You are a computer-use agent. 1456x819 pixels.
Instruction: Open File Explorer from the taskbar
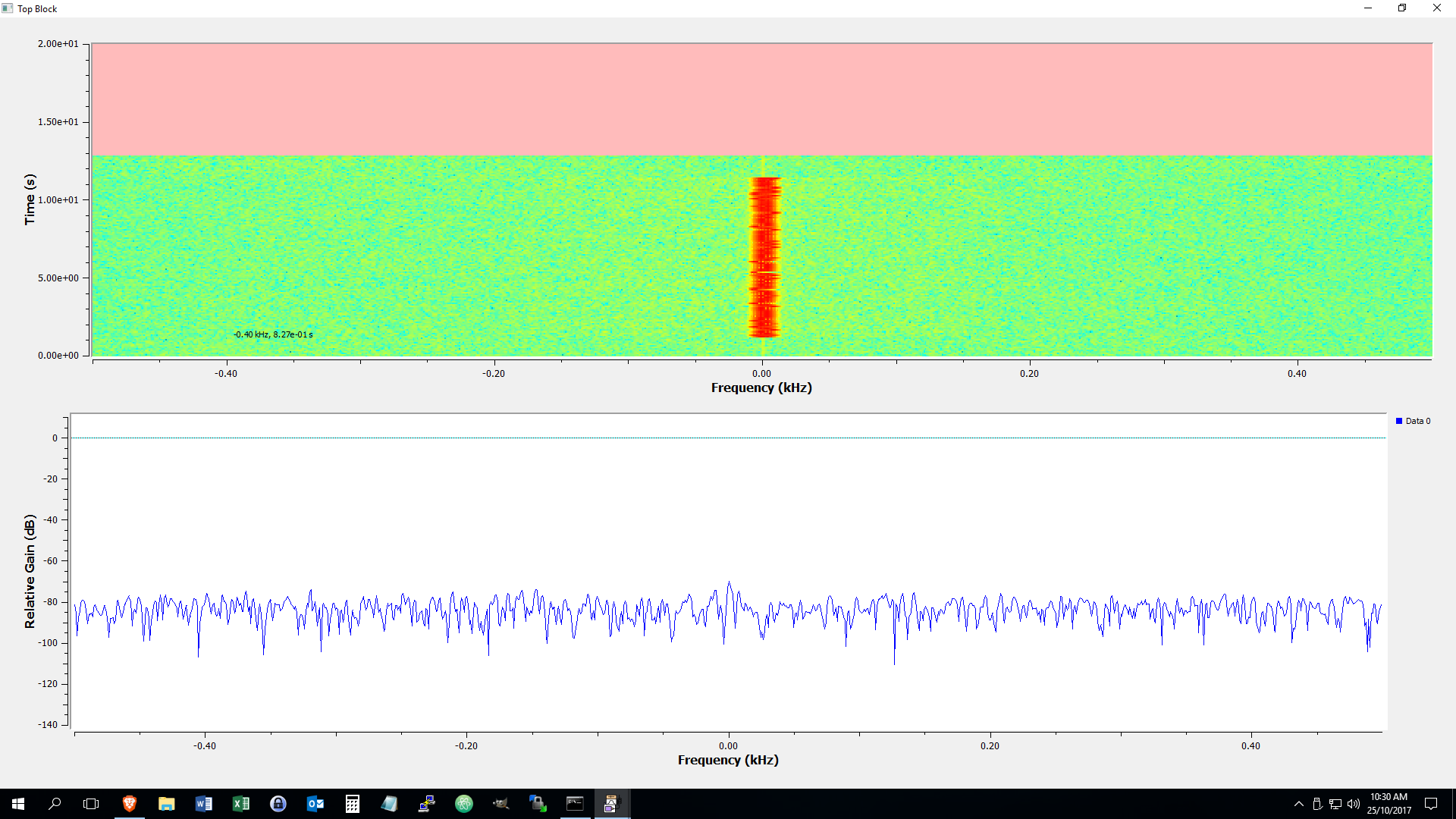click(166, 804)
